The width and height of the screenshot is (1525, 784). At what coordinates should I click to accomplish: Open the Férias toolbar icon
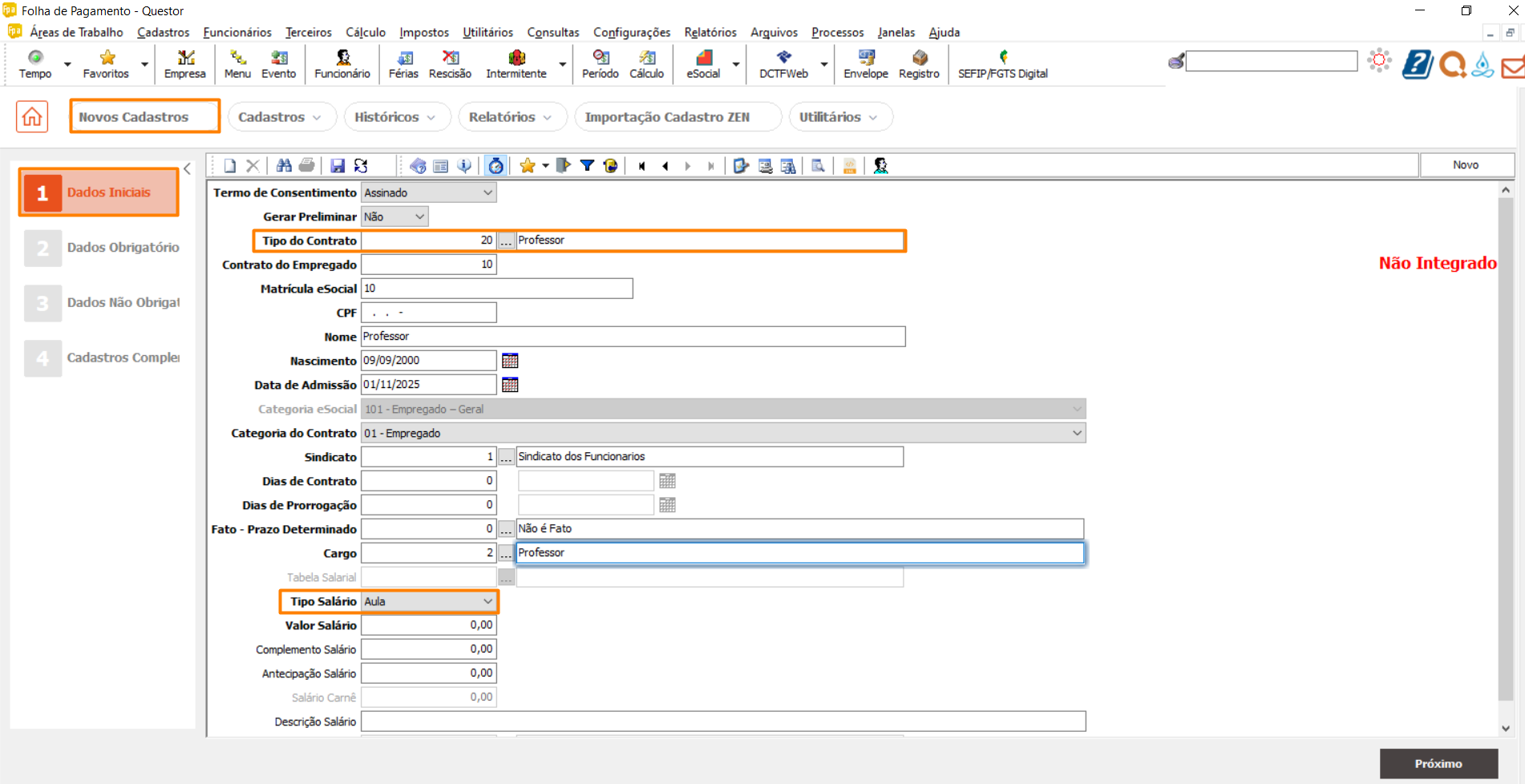pyautogui.click(x=403, y=64)
